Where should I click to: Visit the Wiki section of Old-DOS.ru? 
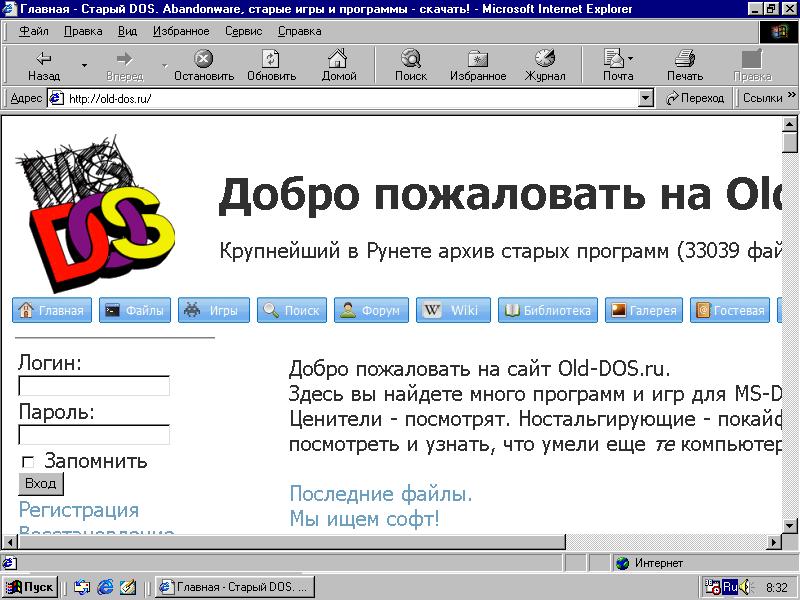tap(453, 310)
